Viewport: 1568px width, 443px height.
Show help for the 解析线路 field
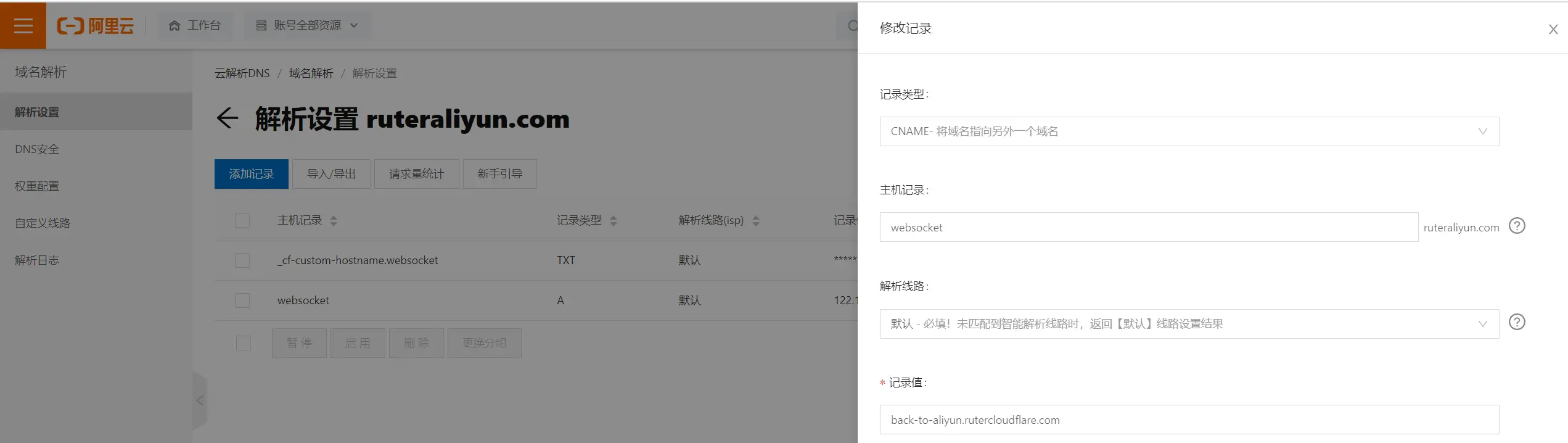pos(1517,322)
